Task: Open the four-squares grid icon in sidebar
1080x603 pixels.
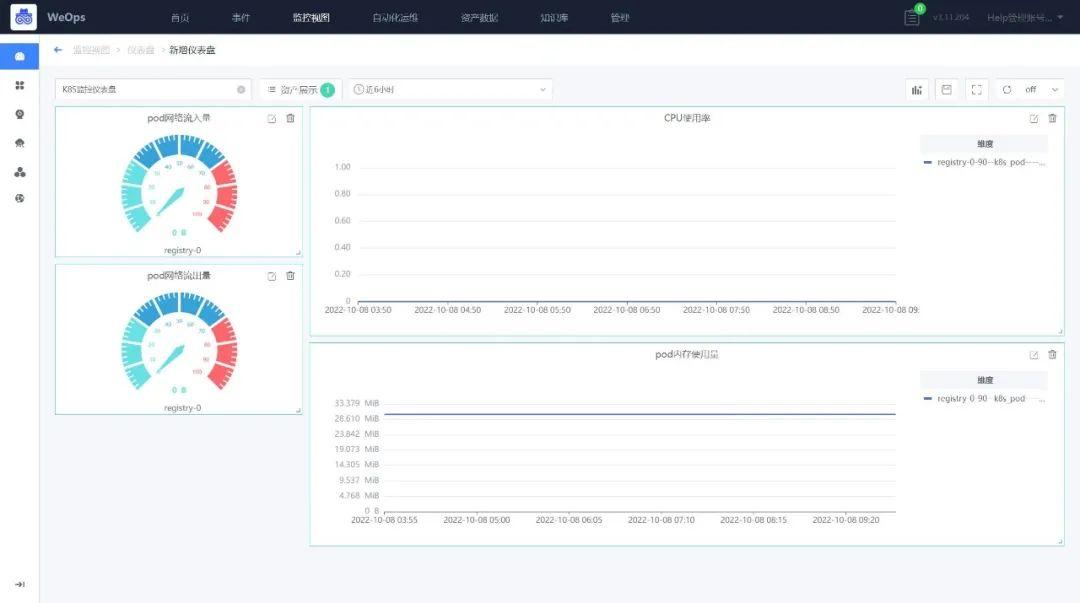Action: click(19, 85)
